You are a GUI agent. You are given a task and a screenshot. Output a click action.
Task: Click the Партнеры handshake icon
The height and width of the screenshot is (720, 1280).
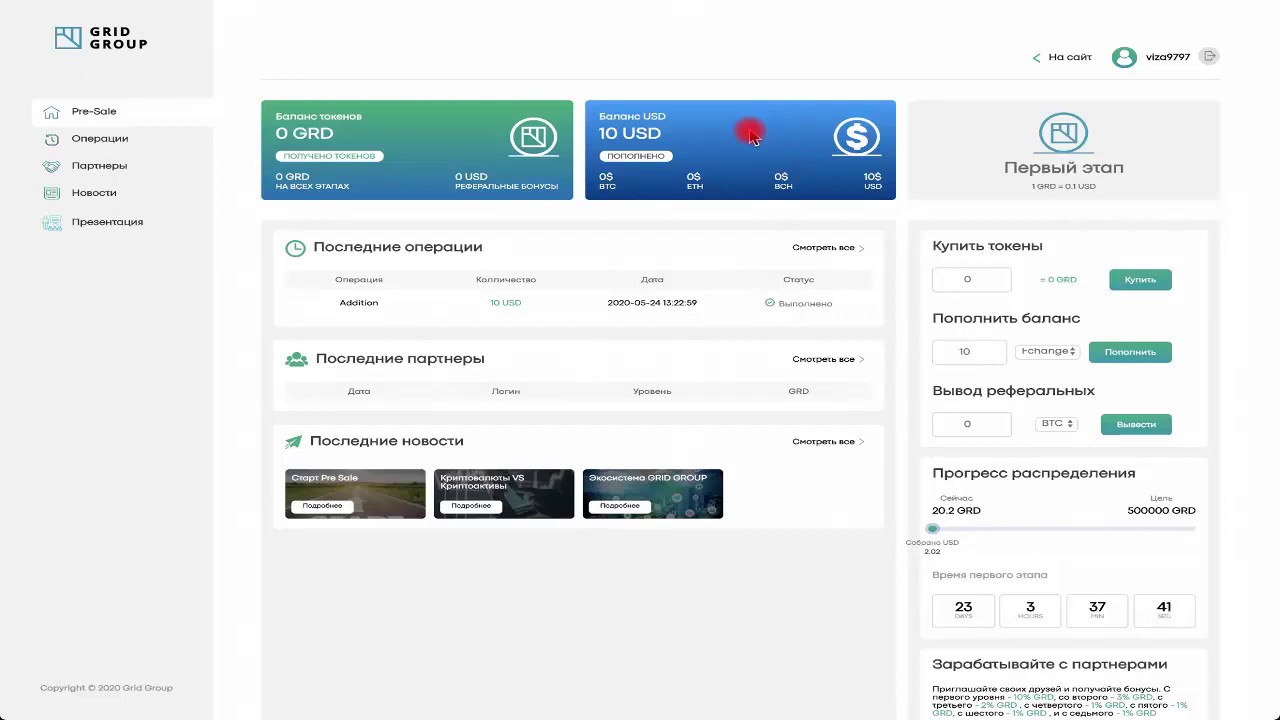coord(51,166)
